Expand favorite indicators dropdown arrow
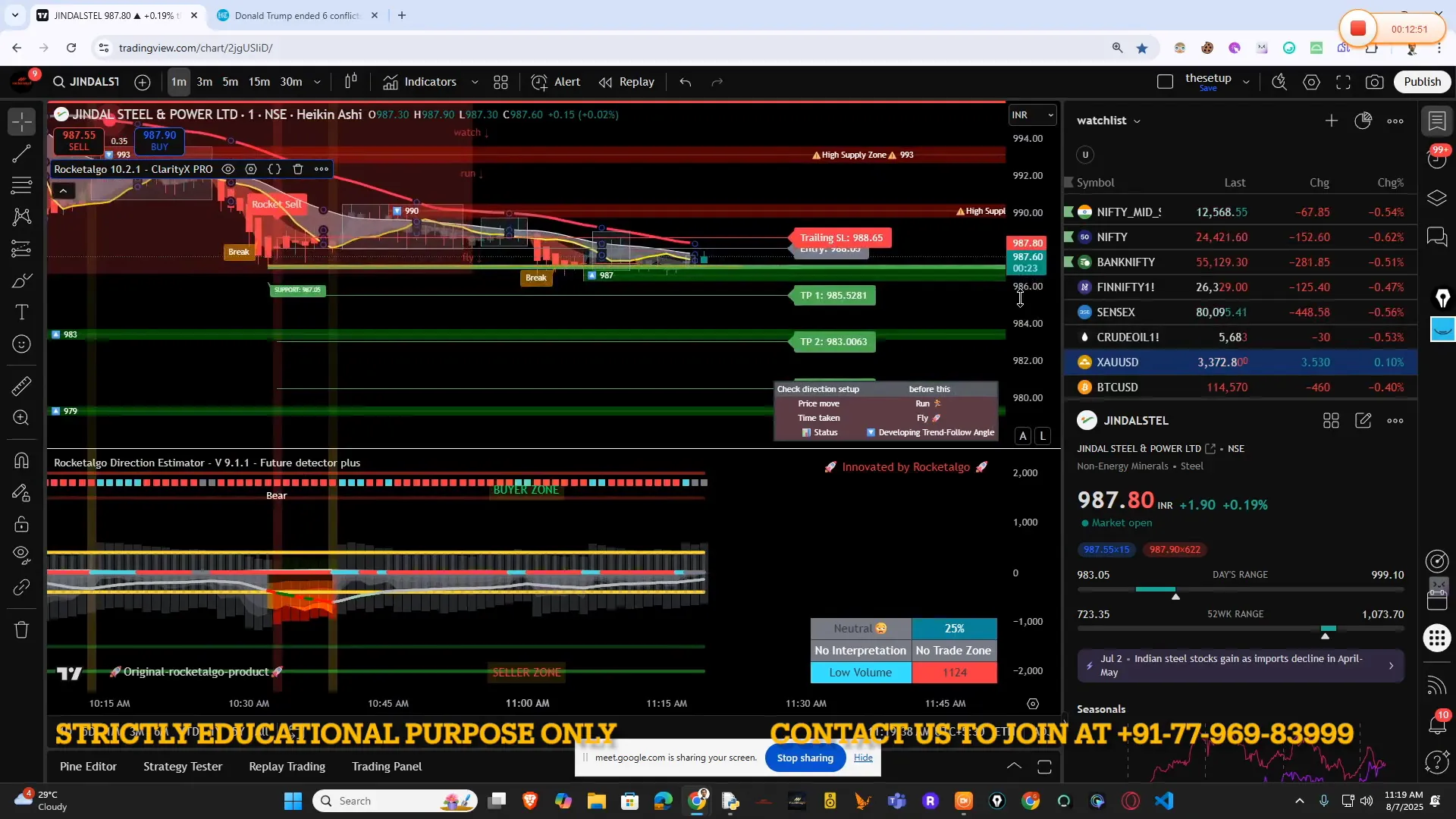 475,82
